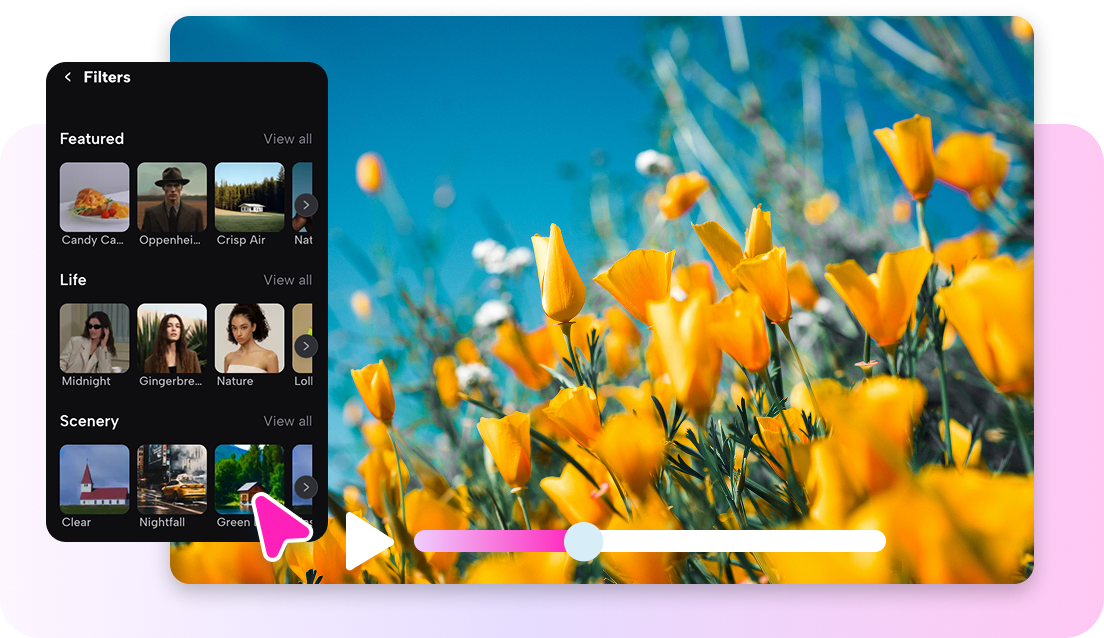Select the Nature filter in Life
1104x638 pixels.
[x=249, y=338]
